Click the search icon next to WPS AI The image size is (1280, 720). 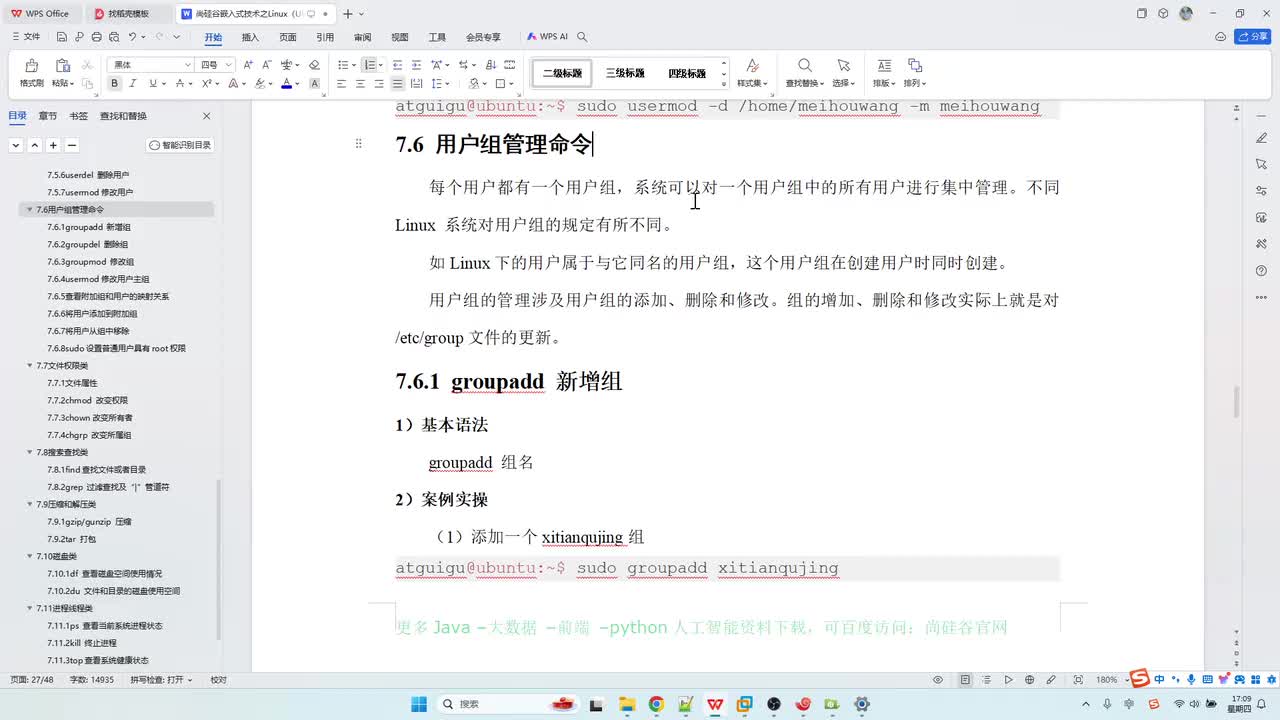582,37
